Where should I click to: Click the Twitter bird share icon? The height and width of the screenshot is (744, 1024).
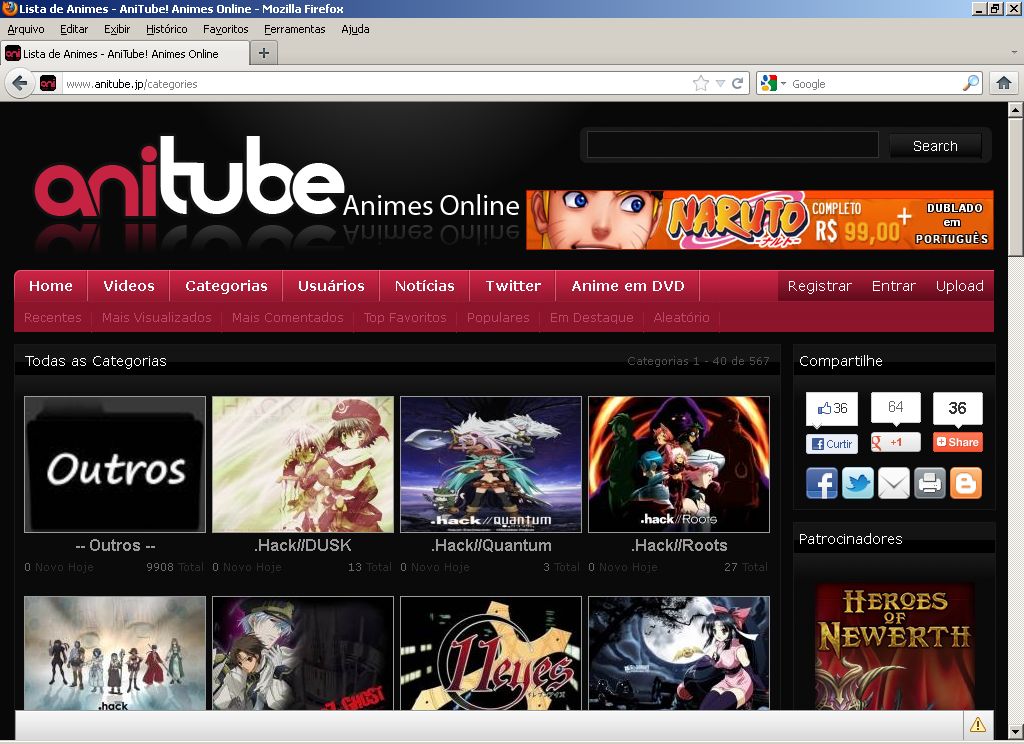click(857, 483)
